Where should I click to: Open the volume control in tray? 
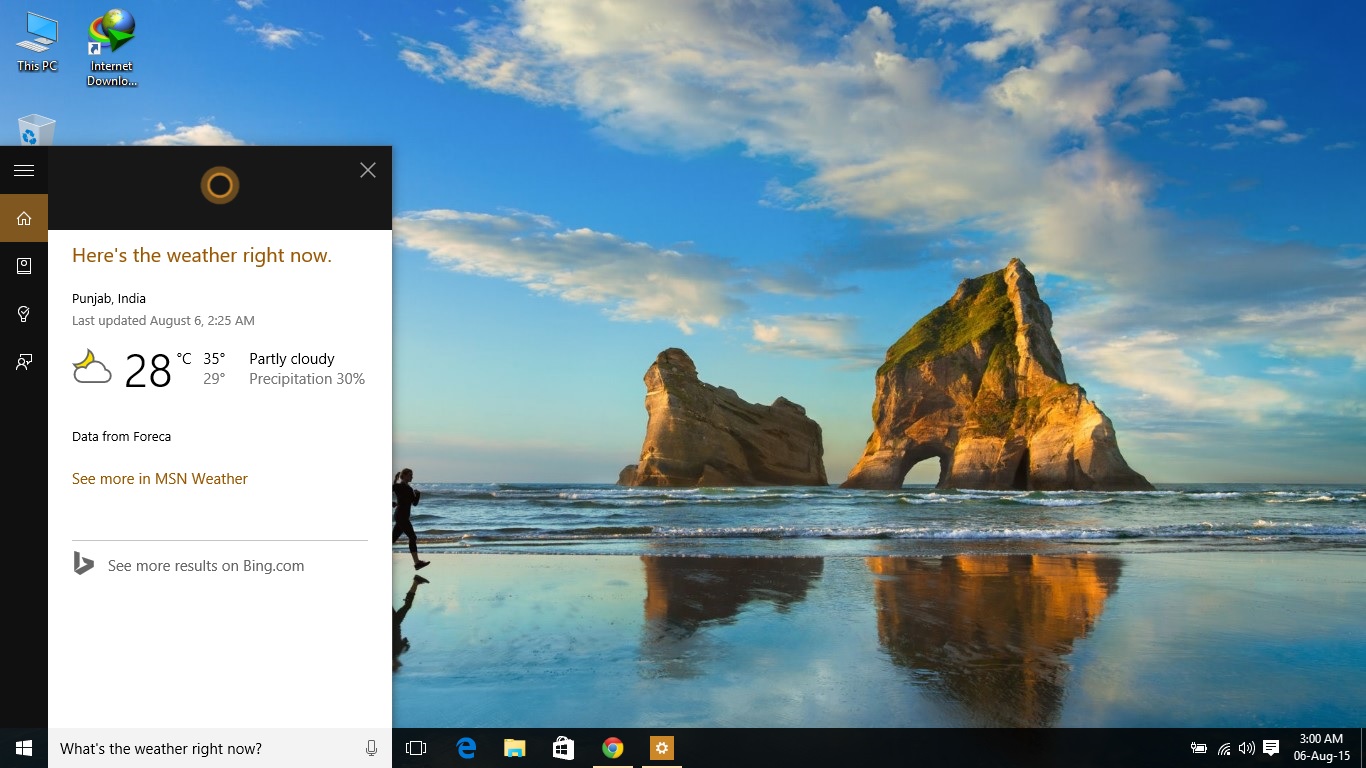click(x=1247, y=748)
